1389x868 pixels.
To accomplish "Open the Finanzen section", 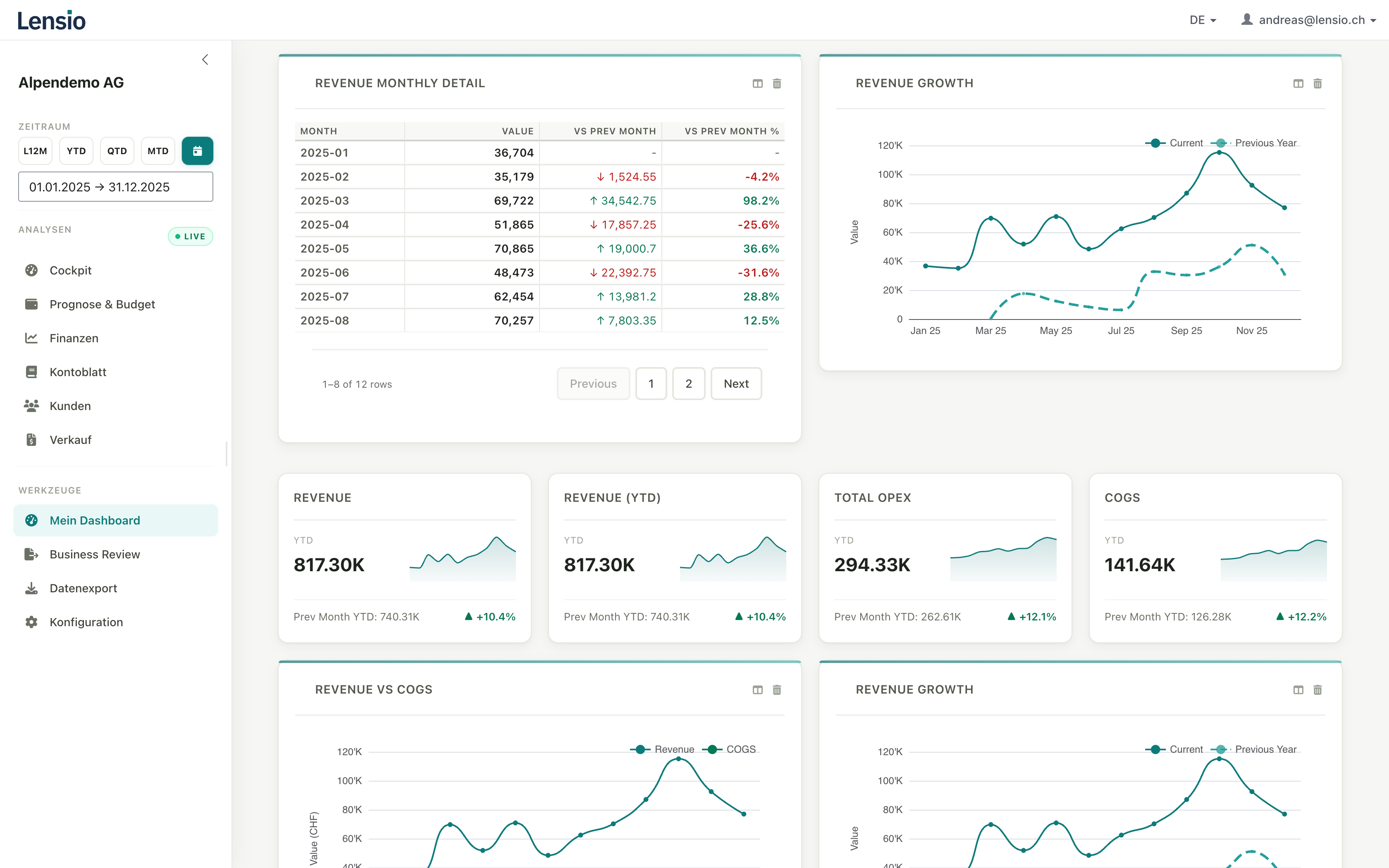I will coord(74,338).
